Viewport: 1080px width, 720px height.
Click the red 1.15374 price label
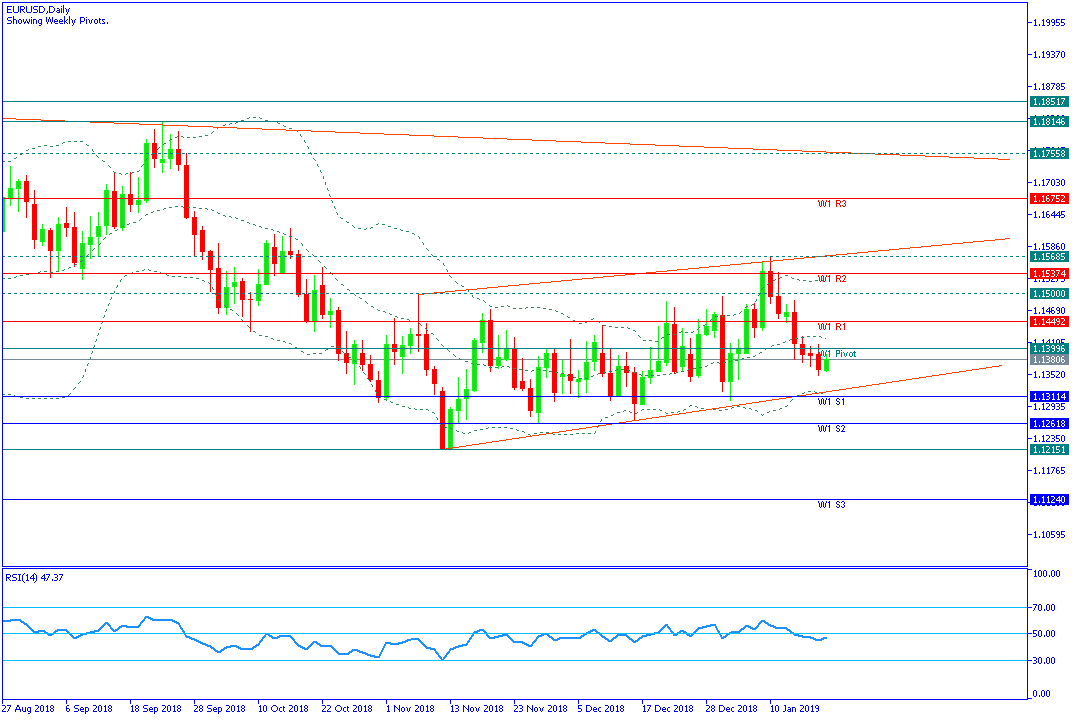(x=1049, y=274)
